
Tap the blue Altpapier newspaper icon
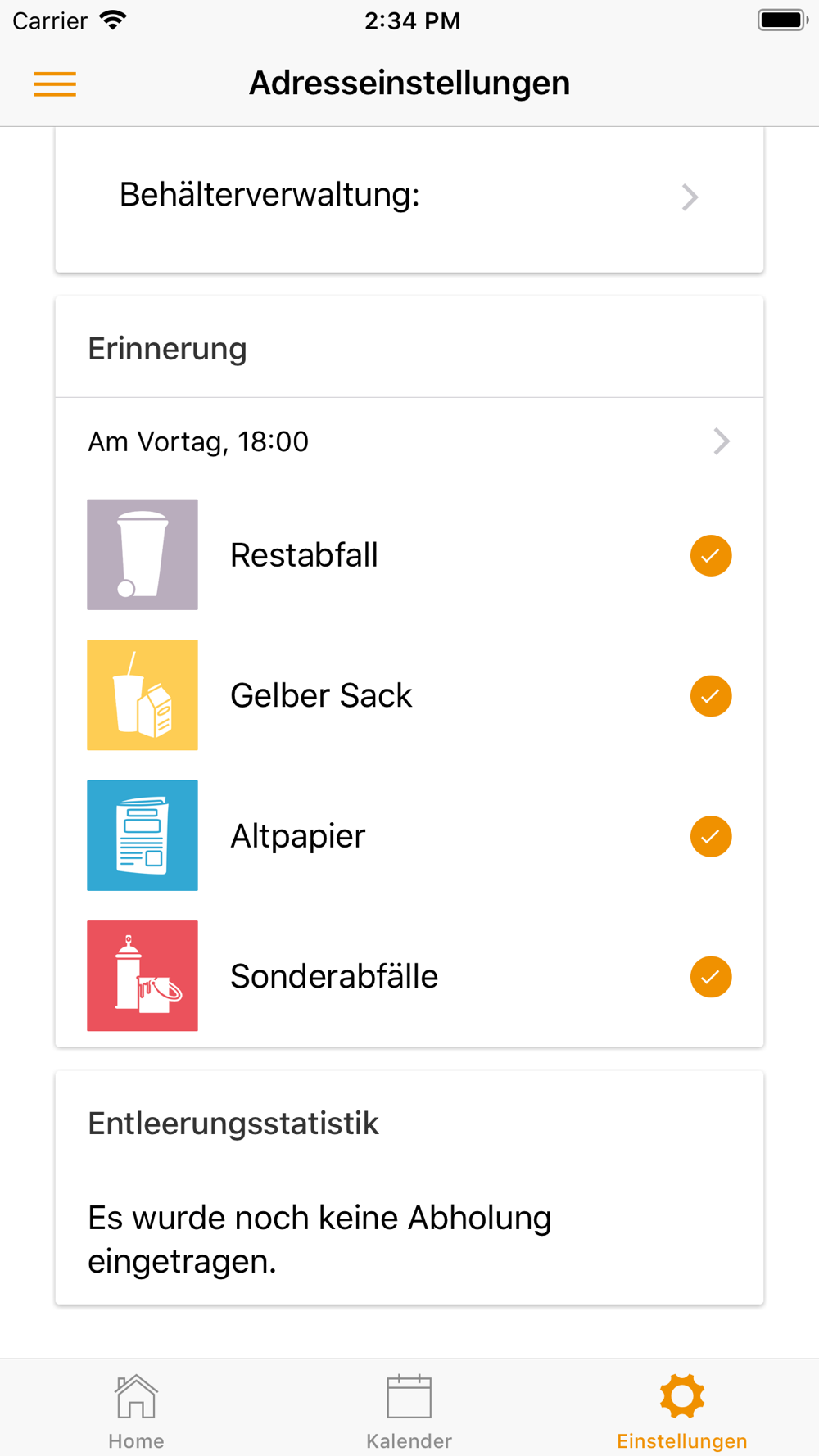click(143, 835)
